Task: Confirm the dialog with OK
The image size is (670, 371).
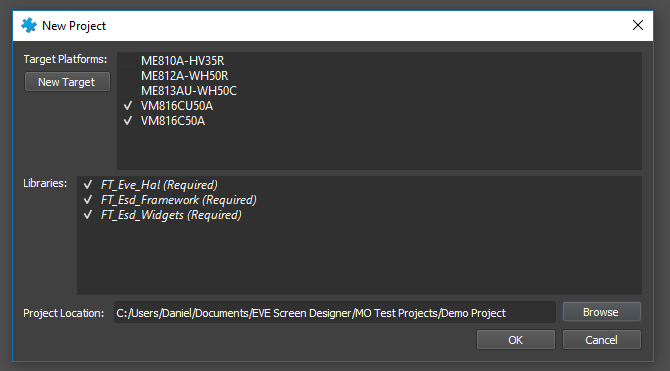Action: pos(516,340)
